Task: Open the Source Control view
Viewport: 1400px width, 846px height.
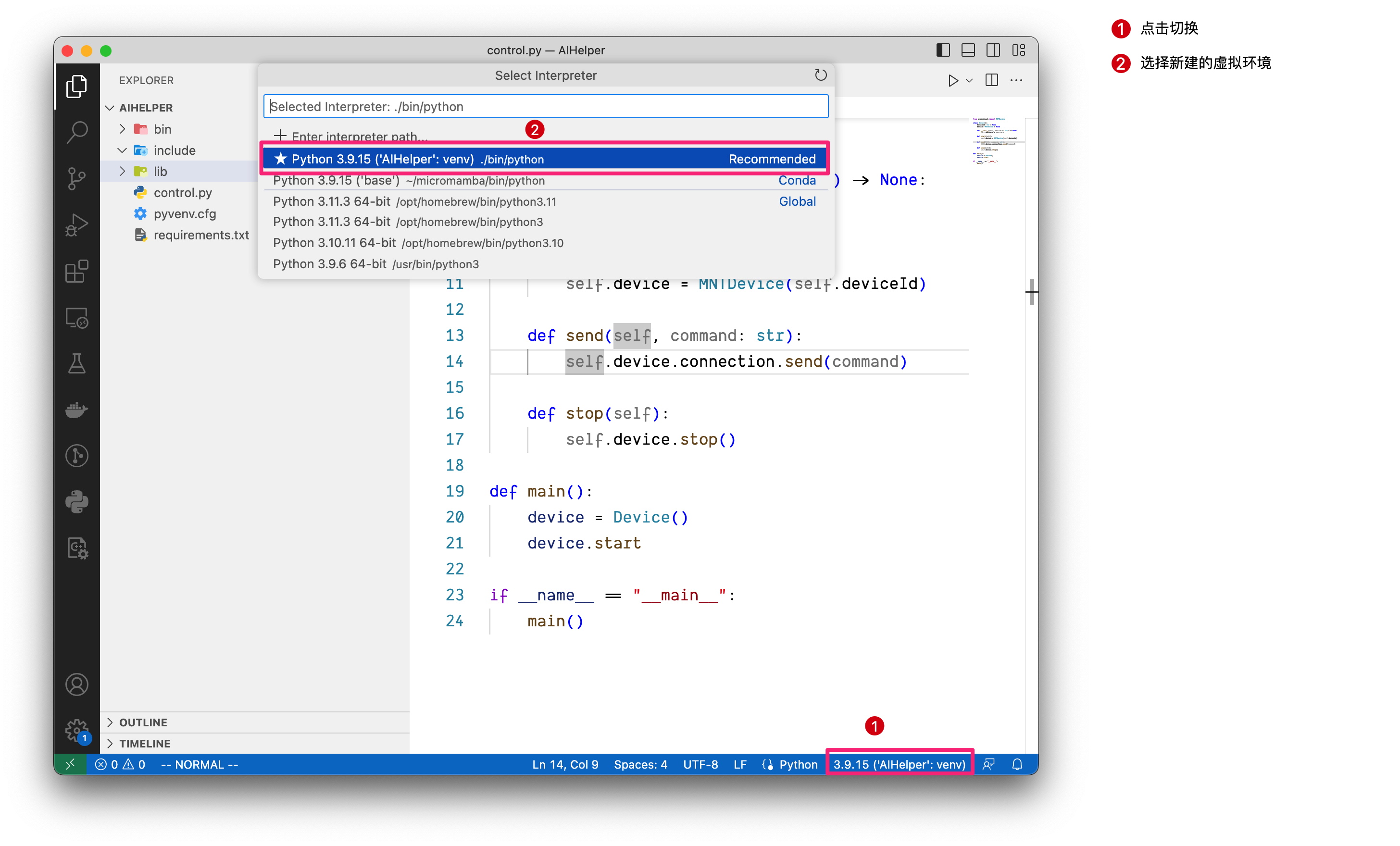Action: coord(77,178)
